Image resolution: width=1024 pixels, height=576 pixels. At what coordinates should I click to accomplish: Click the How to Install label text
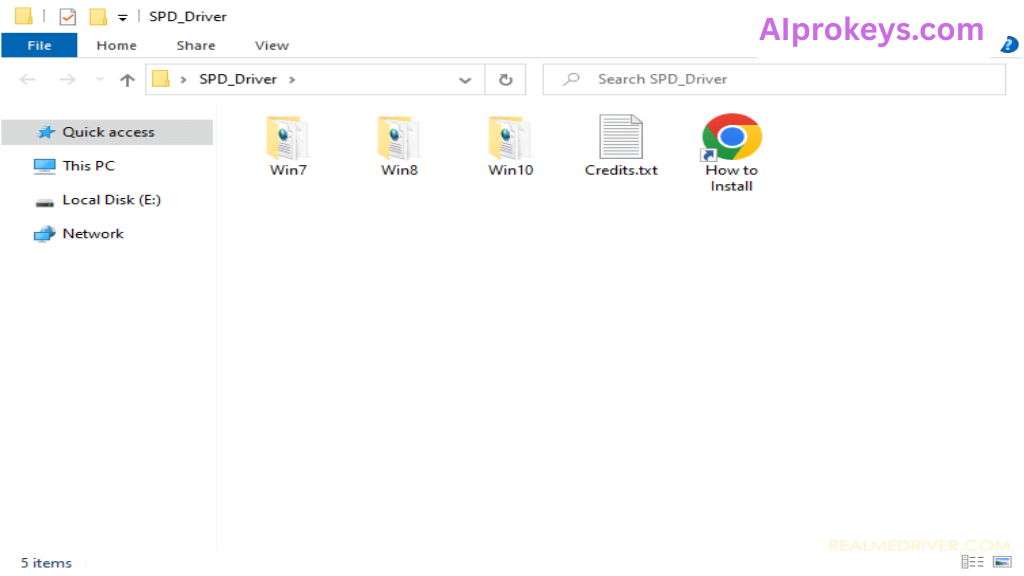point(731,178)
